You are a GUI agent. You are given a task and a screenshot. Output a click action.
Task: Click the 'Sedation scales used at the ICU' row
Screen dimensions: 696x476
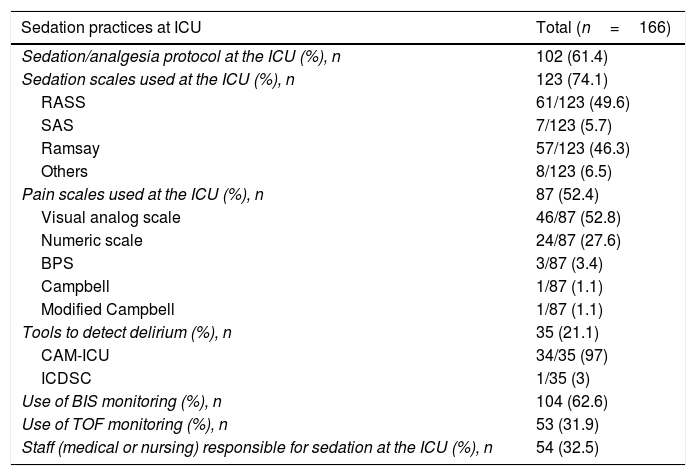click(x=158, y=81)
